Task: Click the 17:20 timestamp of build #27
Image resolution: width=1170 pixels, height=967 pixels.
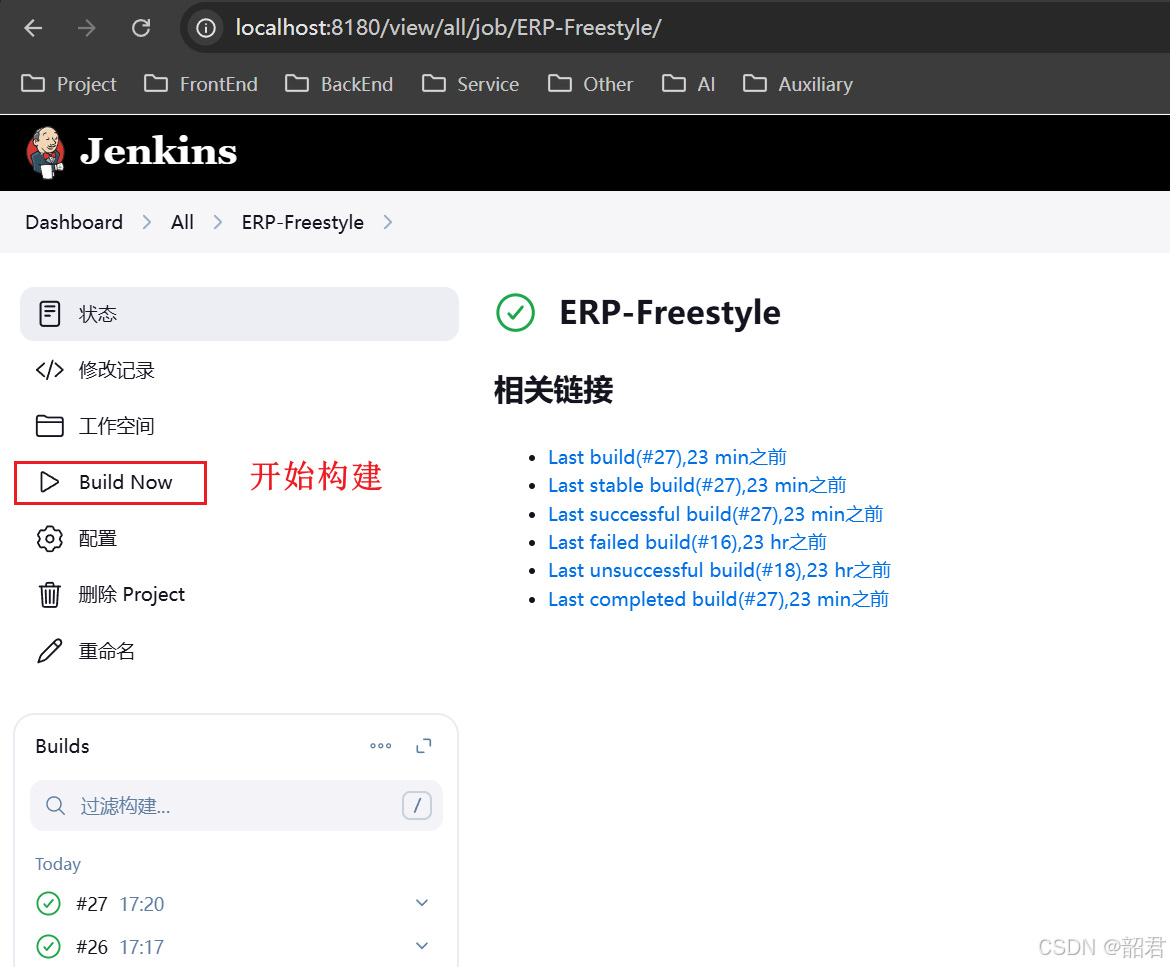Action: point(142,904)
